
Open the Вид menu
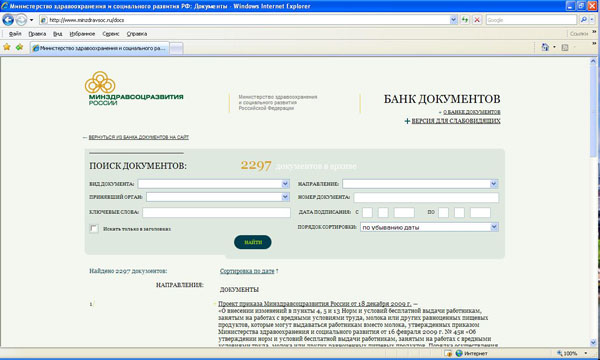point(58,34)
